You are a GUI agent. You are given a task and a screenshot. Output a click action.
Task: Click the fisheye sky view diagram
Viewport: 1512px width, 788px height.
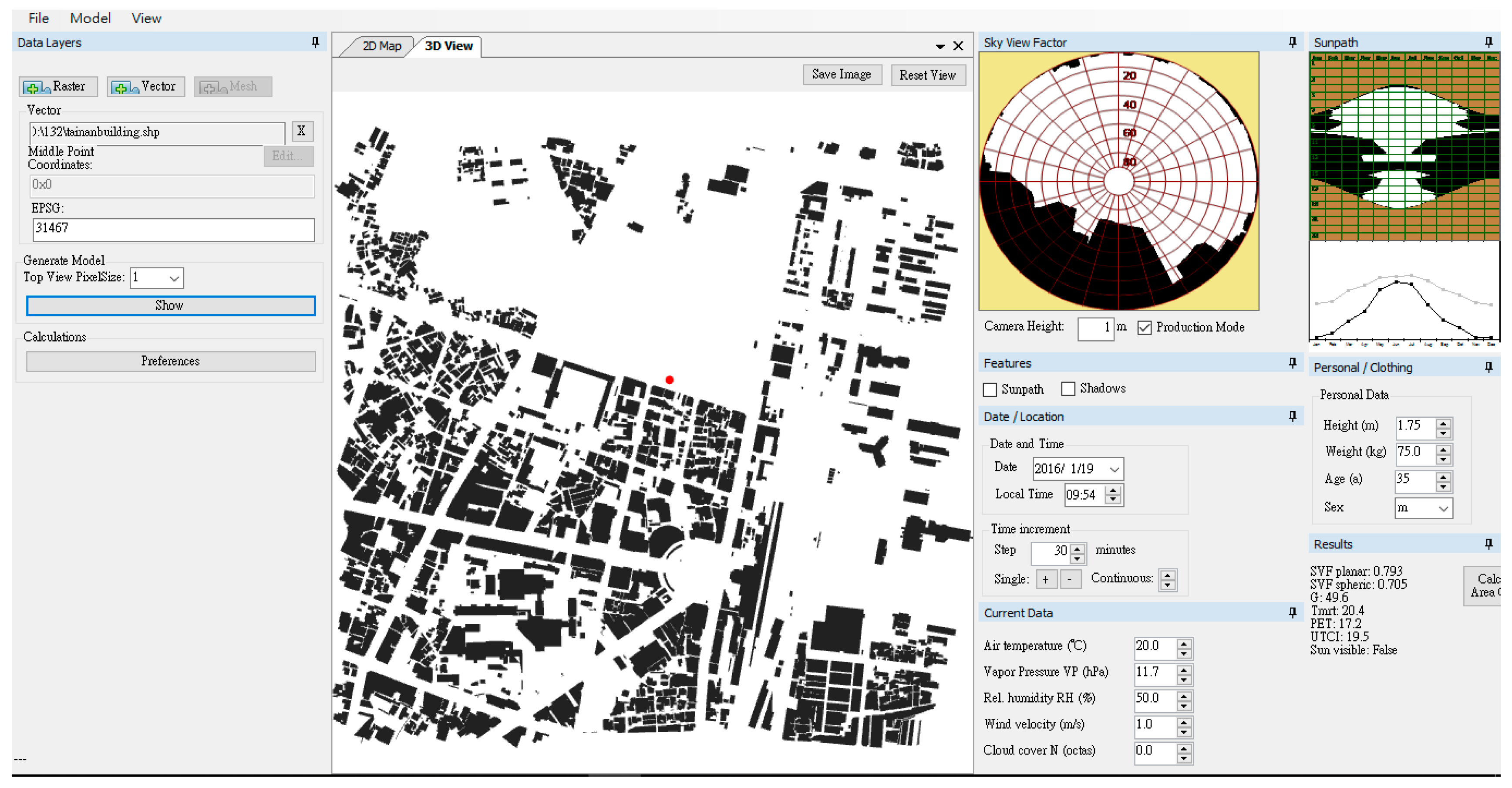click(x=1118, y=181)
